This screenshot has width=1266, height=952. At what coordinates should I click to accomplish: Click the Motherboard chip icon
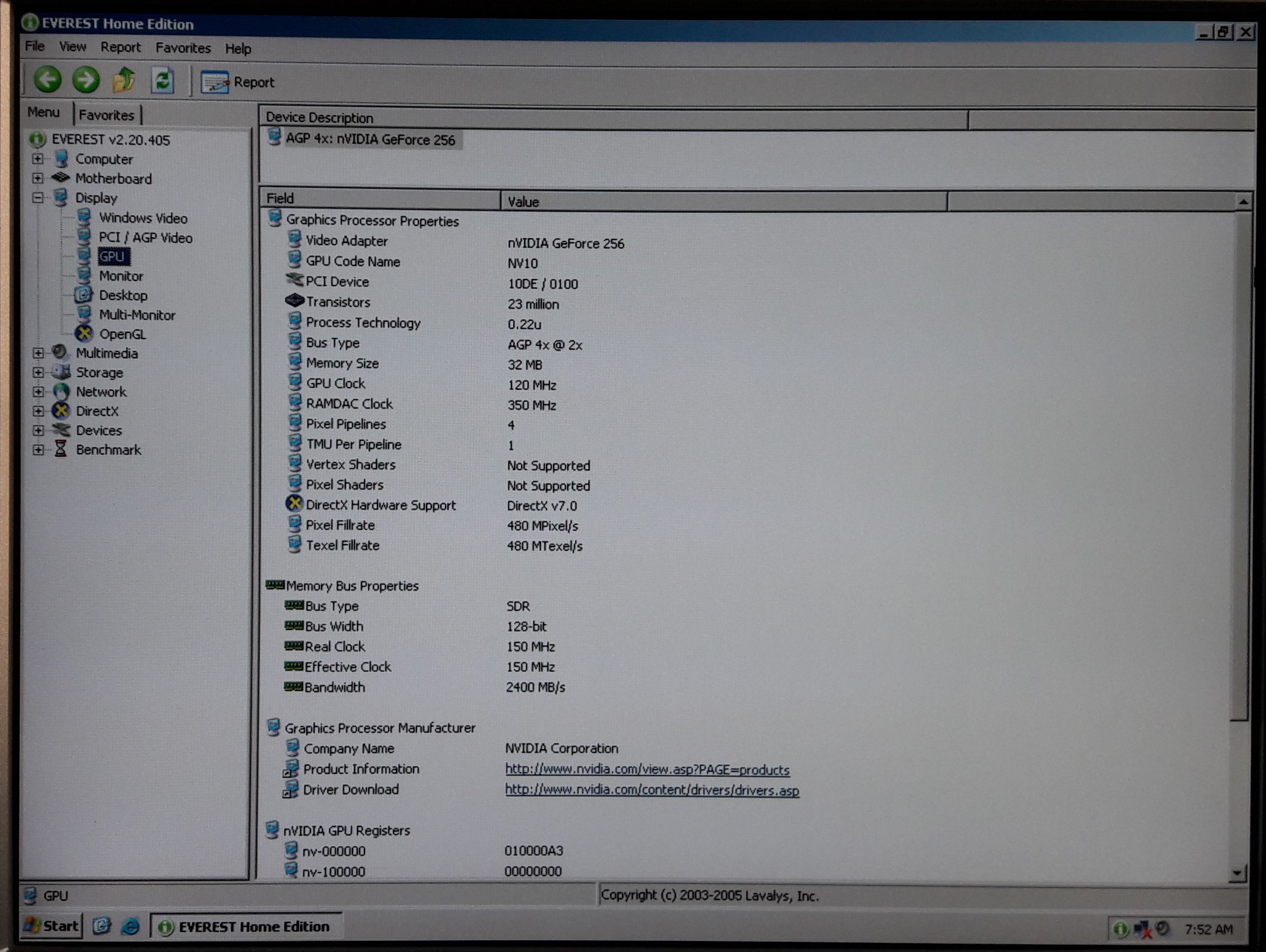click(x=61, y=178)
